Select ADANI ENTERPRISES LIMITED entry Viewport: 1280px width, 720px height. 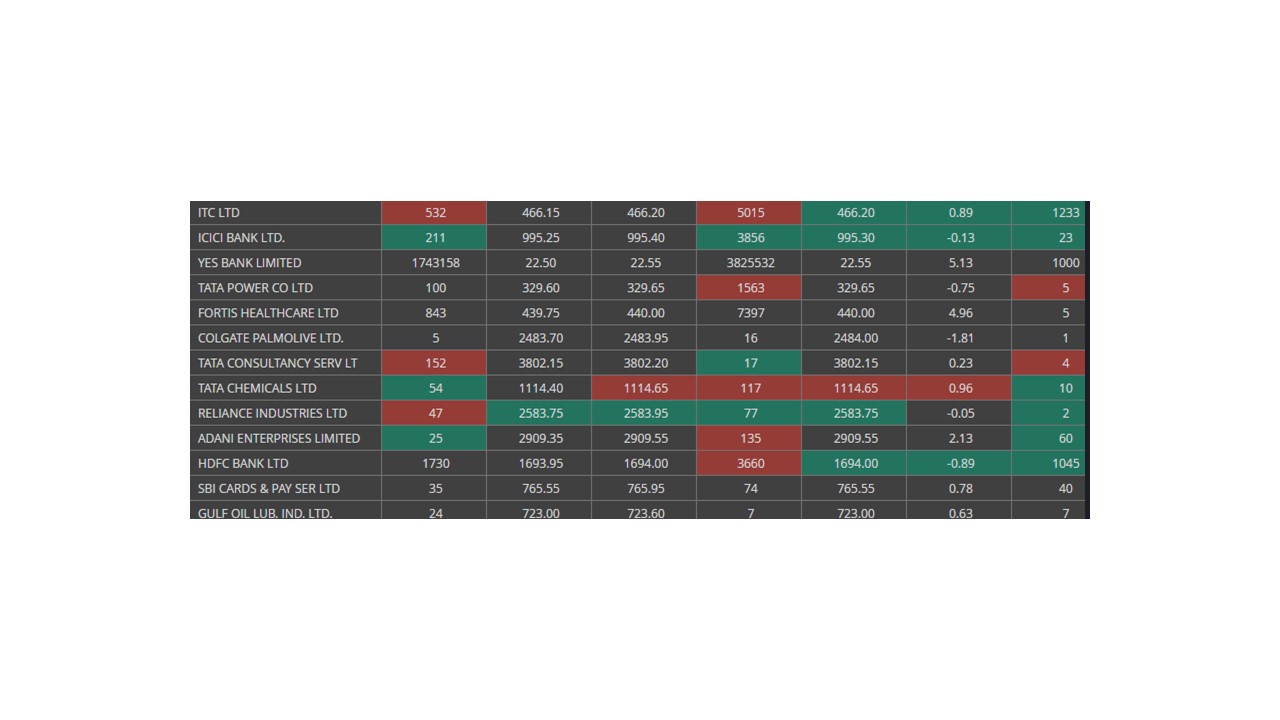[279, 438]
